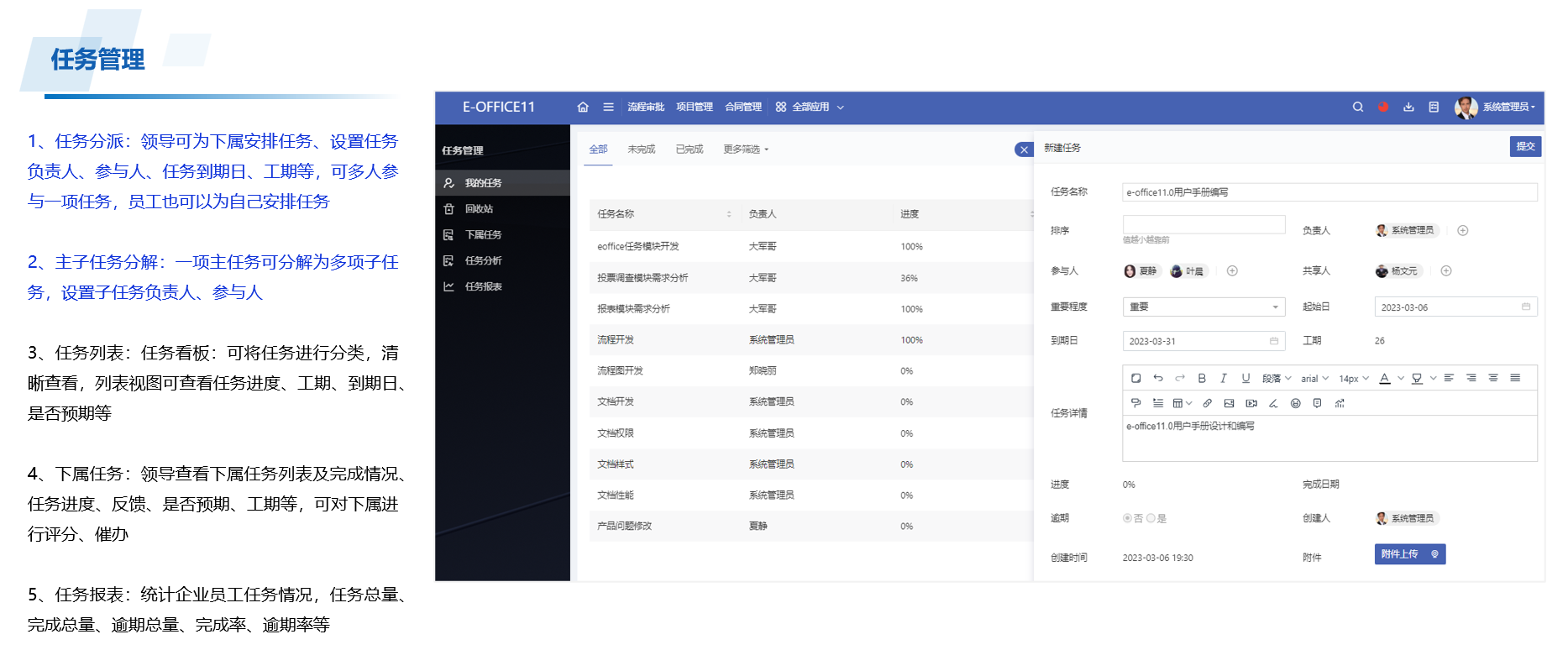Image resolution: width=1568 pixels, height=650 pixels.
Task: Open 流程审批 in top navigation
Action: 646,107
